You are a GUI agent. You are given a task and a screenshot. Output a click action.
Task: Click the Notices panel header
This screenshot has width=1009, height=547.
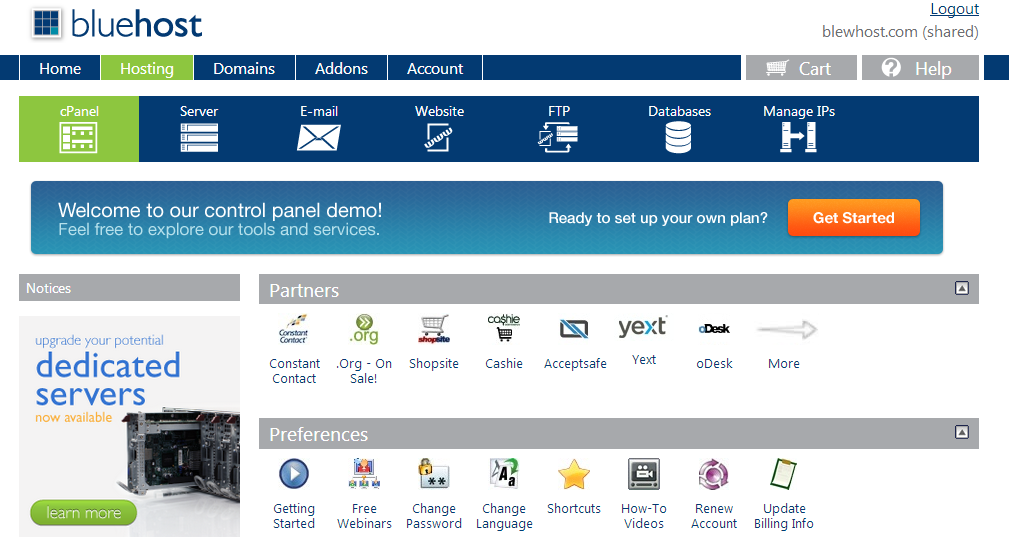pos(129,288)
